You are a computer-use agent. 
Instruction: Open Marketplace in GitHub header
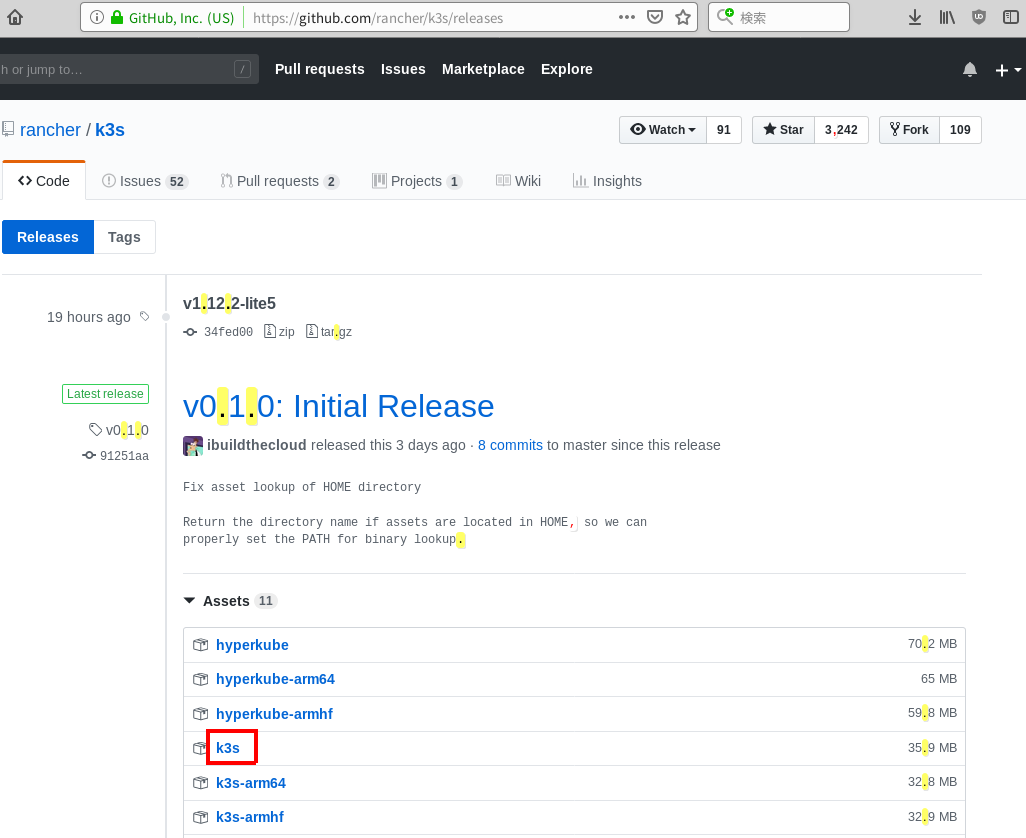(x=483, y=69)
